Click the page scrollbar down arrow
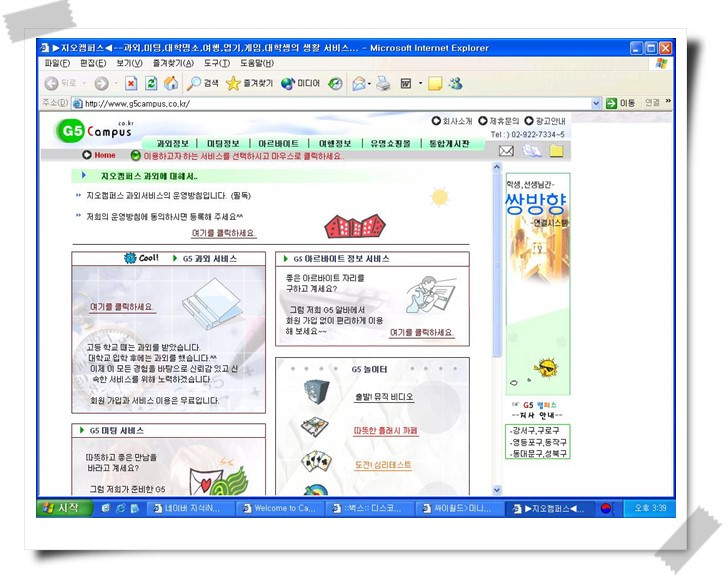 point(497,490)
